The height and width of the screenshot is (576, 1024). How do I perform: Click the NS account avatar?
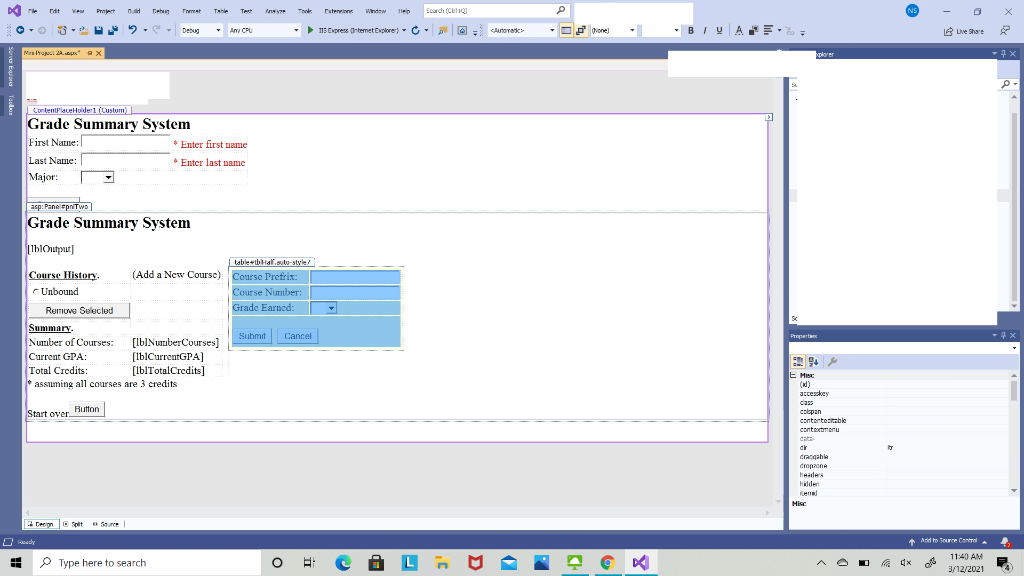[912, 10]
